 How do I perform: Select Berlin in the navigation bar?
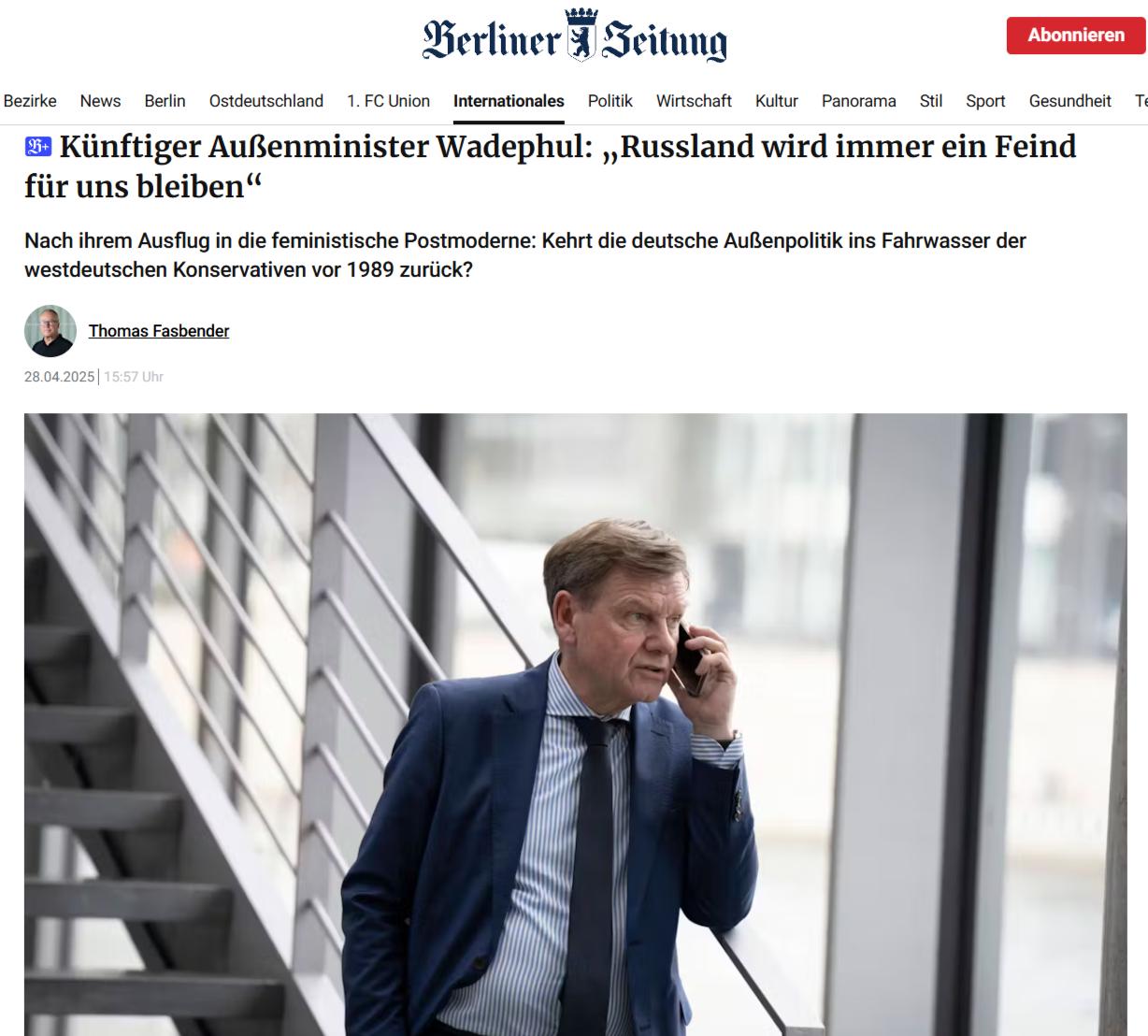[165, 101]
